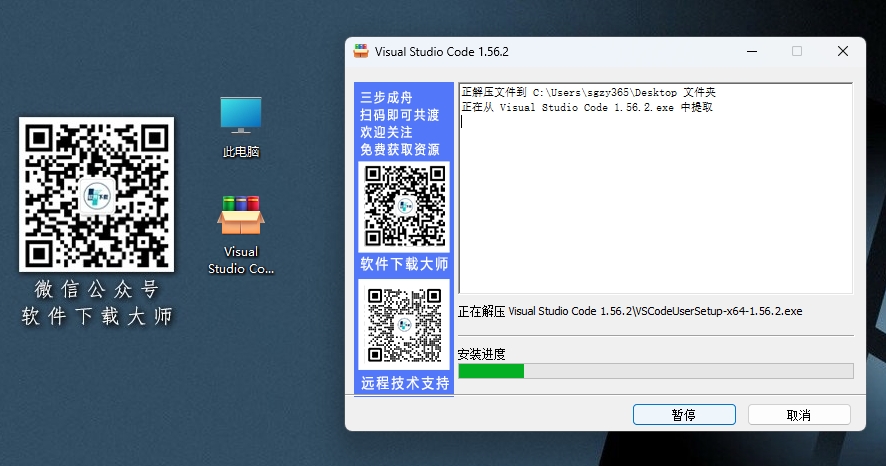
Task: Click the 安装进度 label
Action: pos(481,354)
